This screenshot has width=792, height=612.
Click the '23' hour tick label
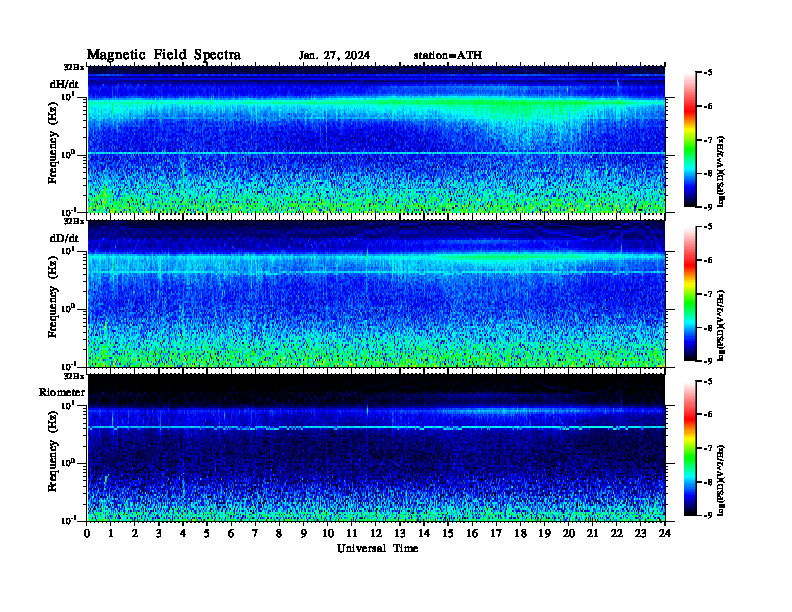(x=640, y=534)
